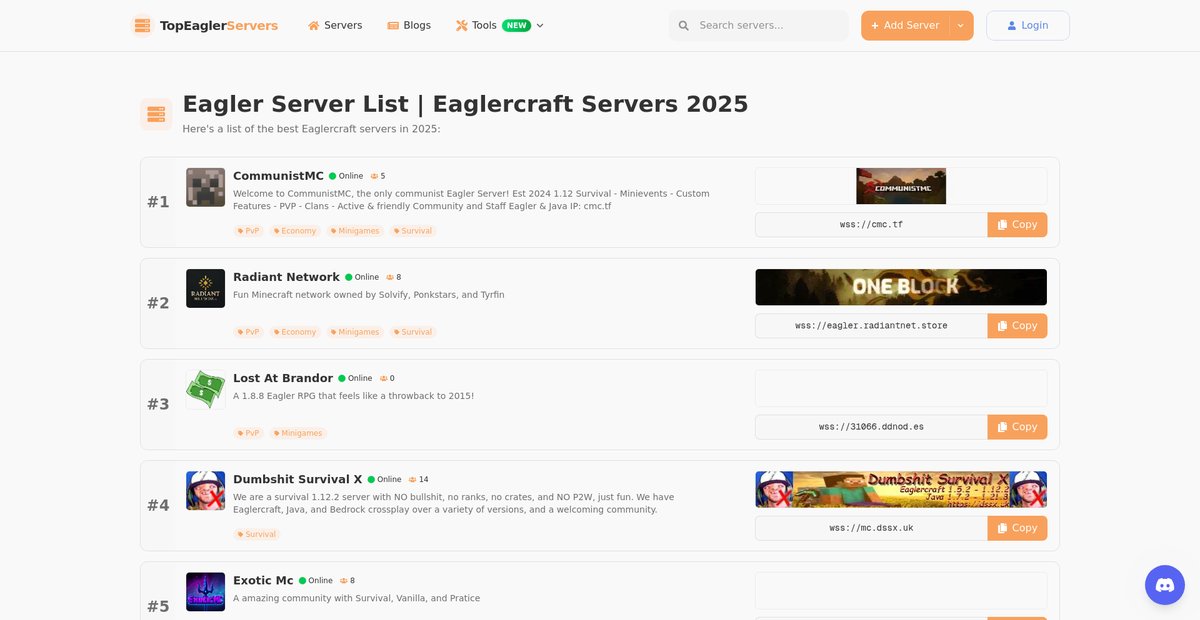Image resolution: width=1200 pixels, height=620 pixels.
Task: Click the Dumbshit Survival X banner image
Action: tap(901, 489)
